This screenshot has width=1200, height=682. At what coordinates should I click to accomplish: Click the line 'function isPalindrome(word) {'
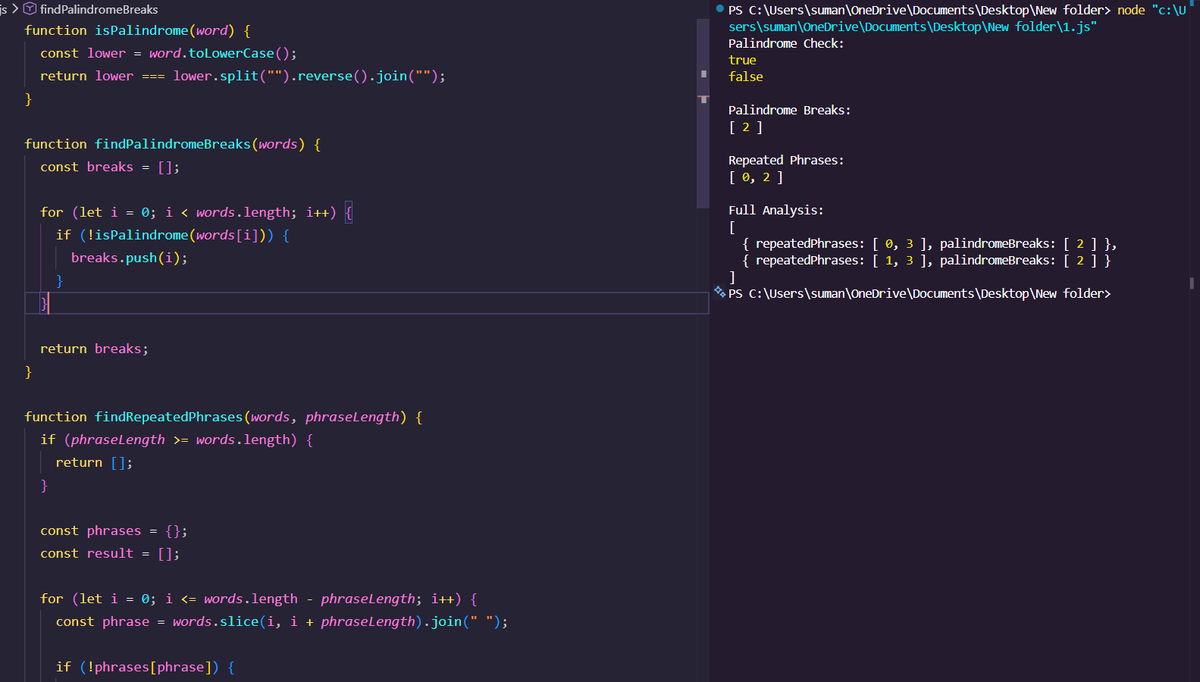click(x=136, y=31)
